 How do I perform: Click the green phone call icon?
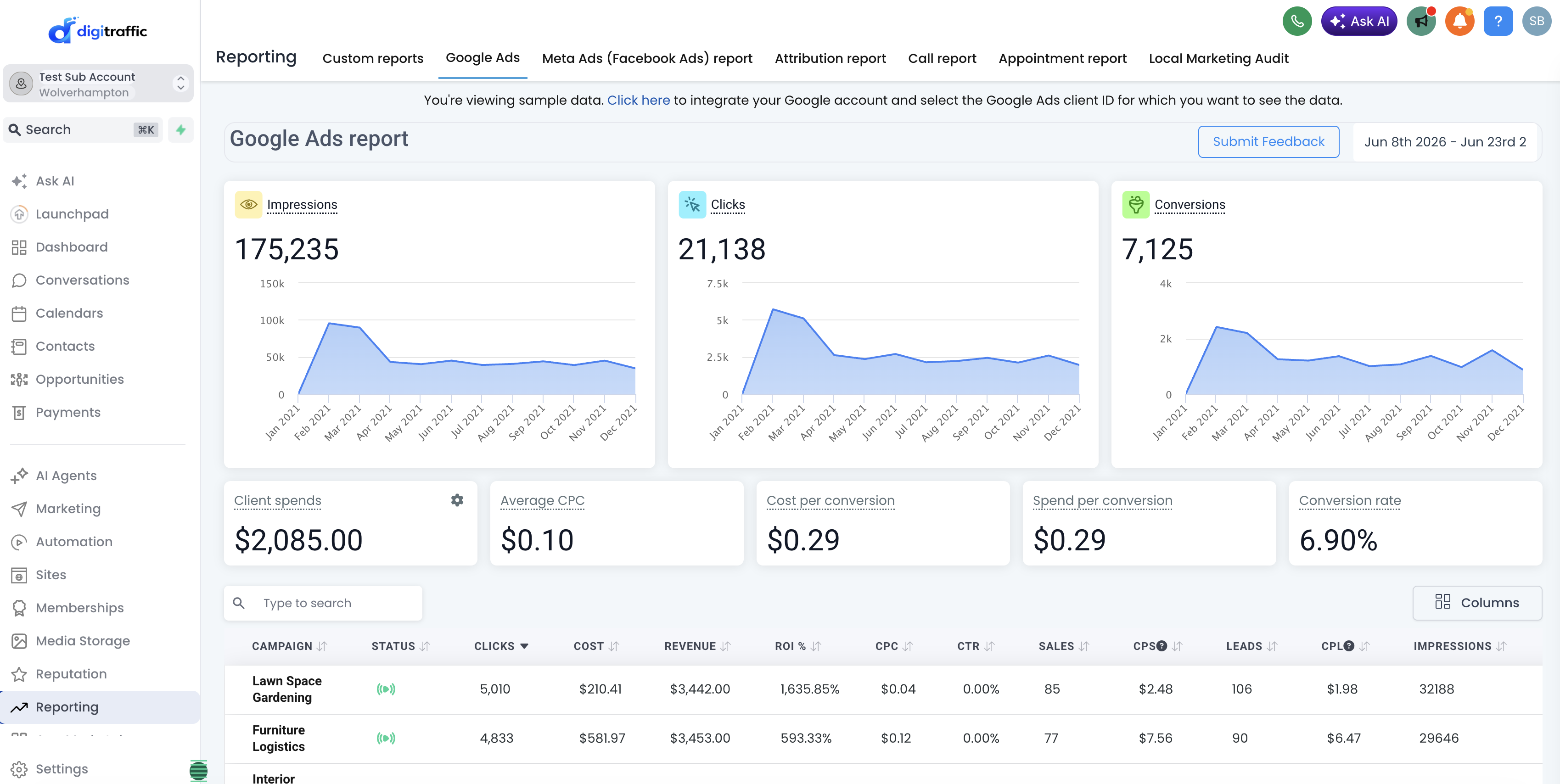1296,22
